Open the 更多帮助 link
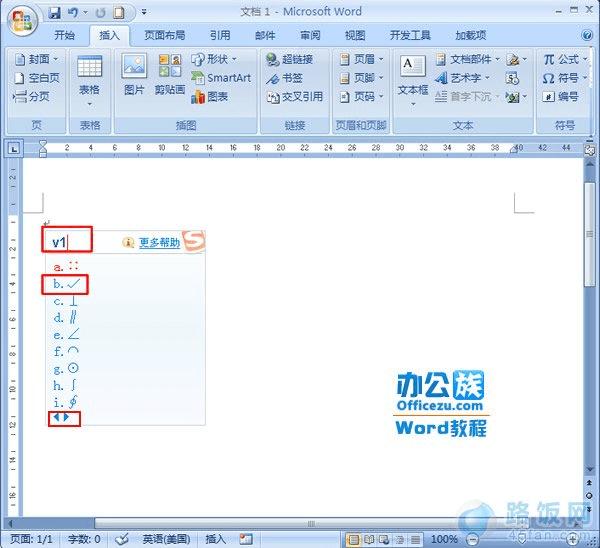This screenshot has height=548, width=600. click(x=159, y=242)
